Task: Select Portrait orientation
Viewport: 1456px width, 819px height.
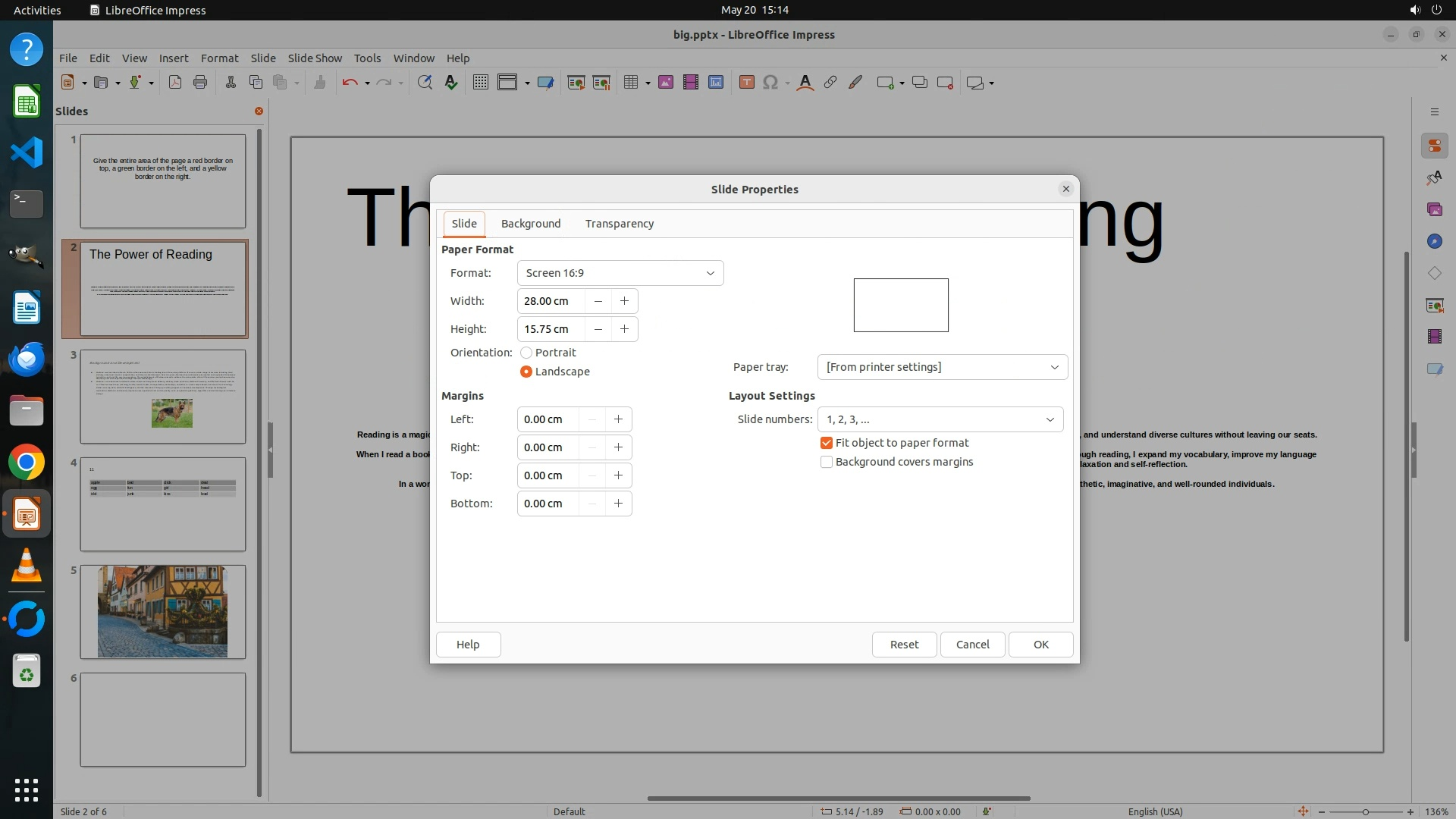Action: point(526,353)
